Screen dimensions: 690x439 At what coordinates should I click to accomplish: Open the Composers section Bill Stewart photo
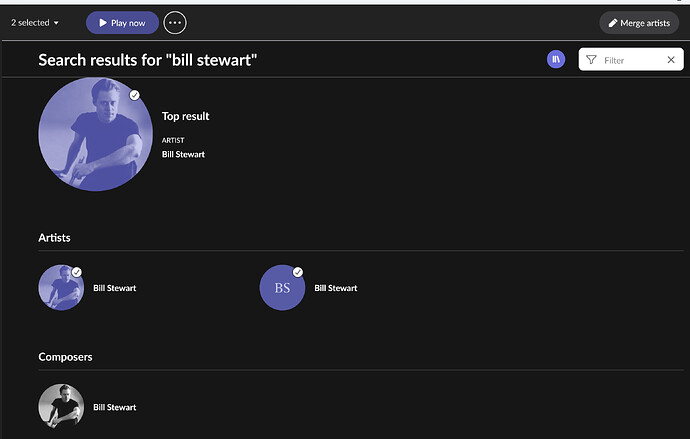61,407
